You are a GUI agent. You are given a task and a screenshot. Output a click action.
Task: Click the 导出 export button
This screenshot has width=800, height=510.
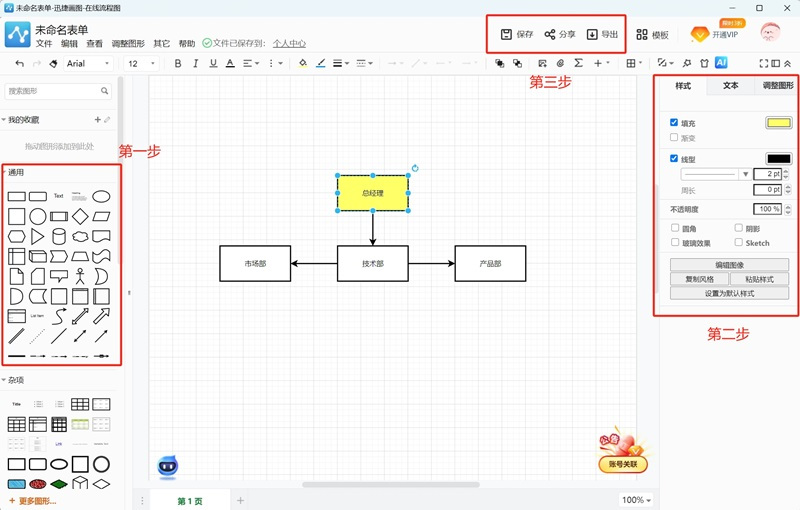tap(602, 34)
